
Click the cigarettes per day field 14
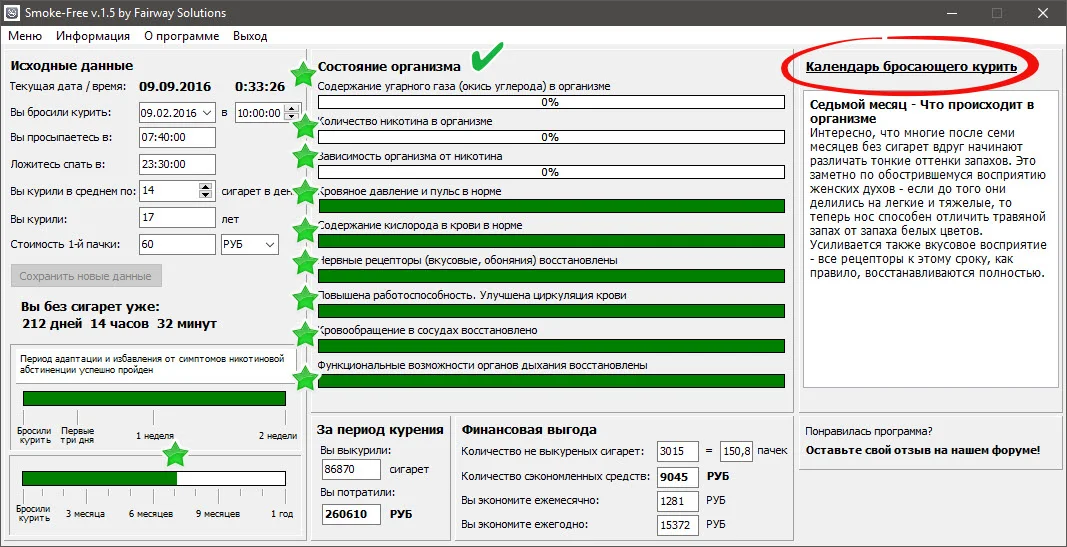[x=169, y=190]
